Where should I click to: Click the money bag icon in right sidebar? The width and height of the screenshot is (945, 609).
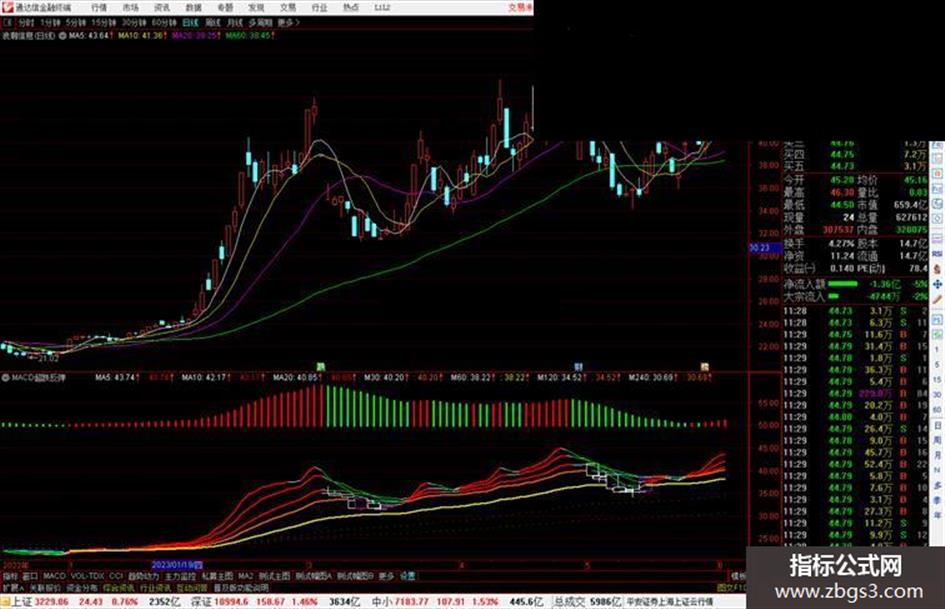coord(937,269)
